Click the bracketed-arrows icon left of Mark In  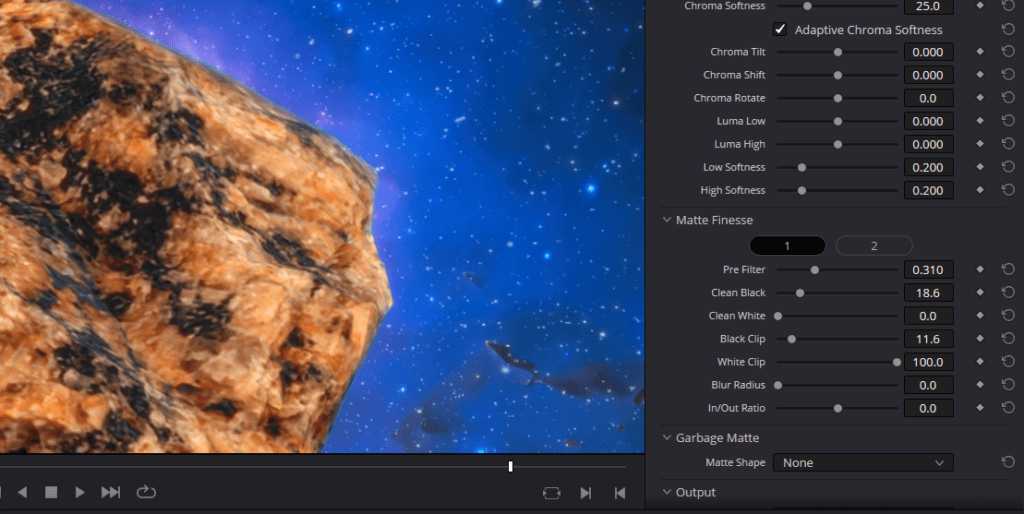[552, 493]
